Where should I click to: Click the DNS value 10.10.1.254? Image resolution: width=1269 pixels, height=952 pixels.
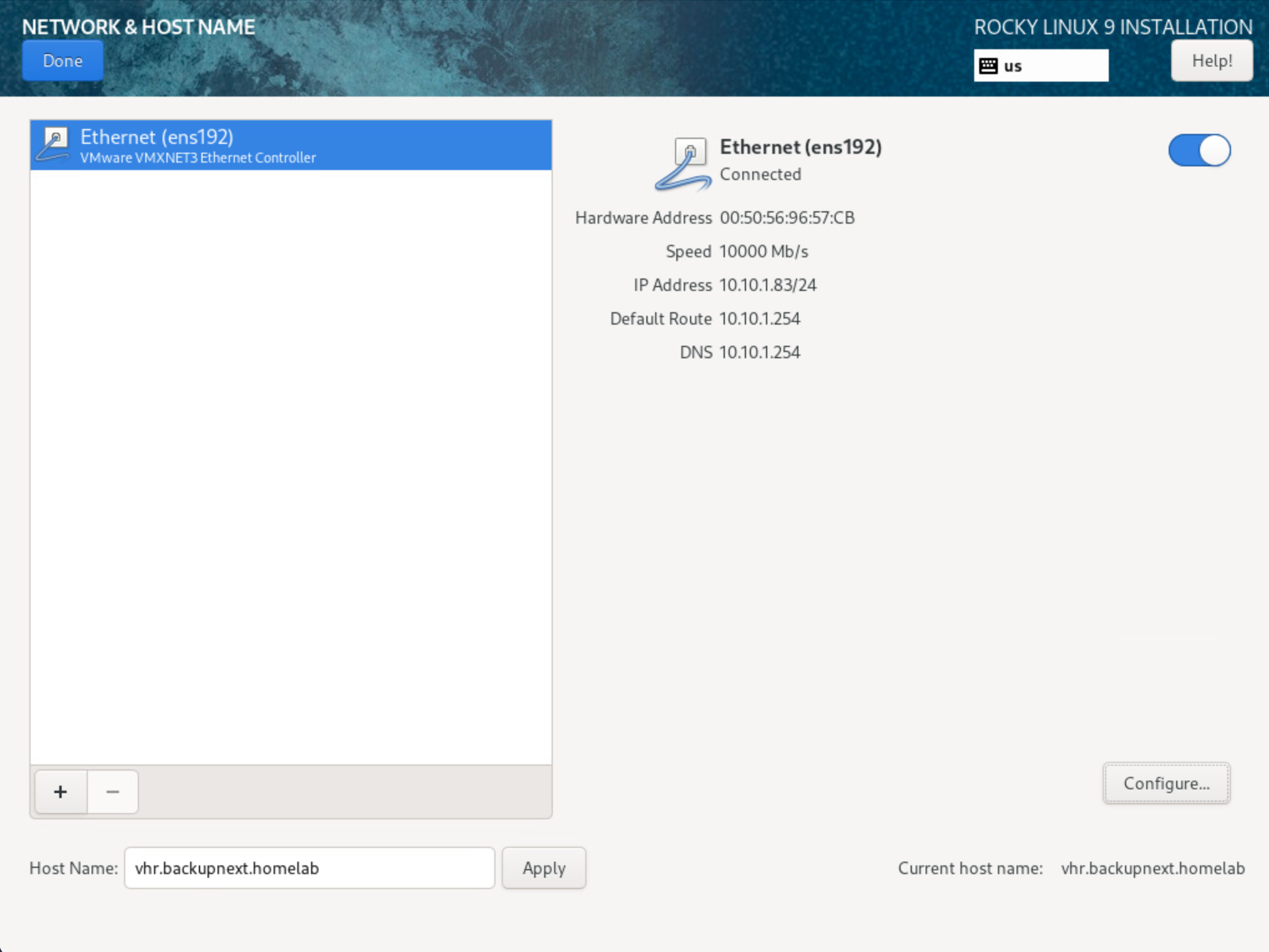pos(760,353)
